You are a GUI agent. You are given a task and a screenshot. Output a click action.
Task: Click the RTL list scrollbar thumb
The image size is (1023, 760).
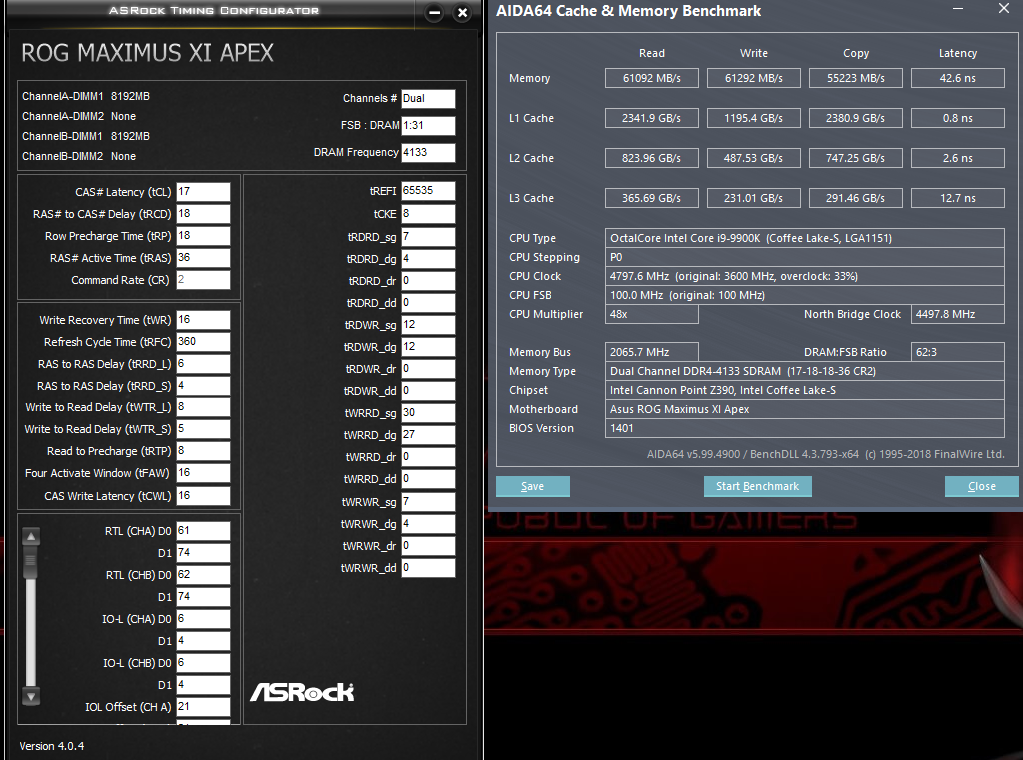[x=31, y=562]
